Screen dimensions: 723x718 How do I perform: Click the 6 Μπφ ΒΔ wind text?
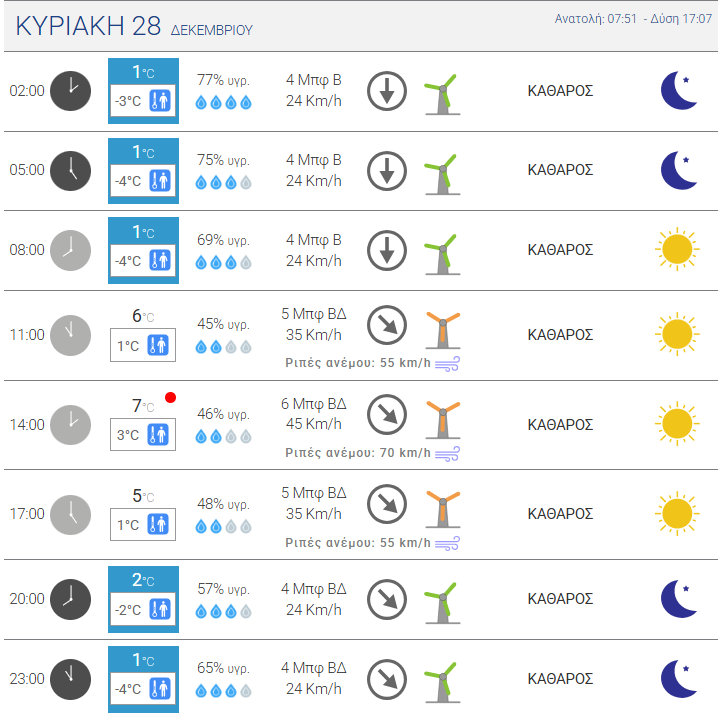point(314,404)
